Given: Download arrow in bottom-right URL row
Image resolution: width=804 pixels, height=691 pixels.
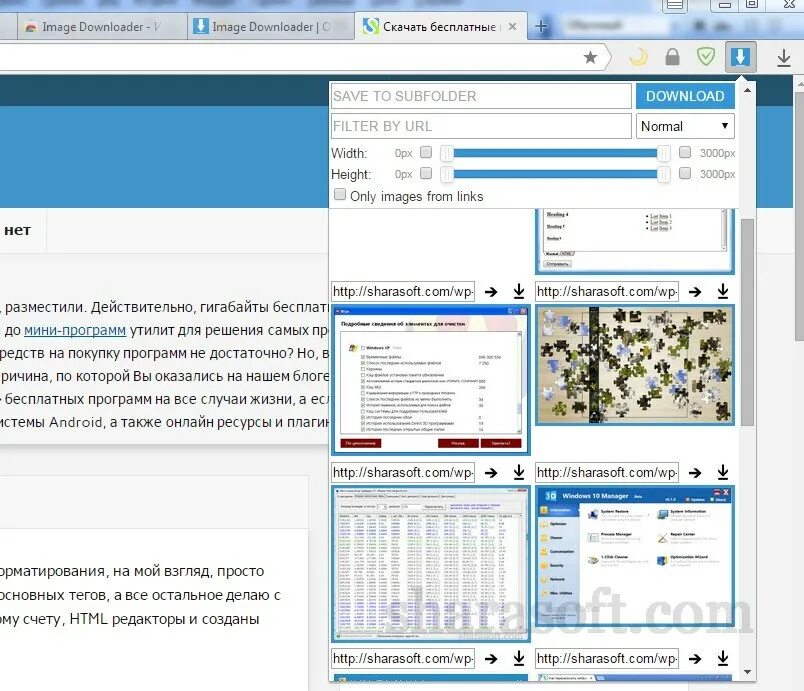Looking at the screenshot, I should 723,658.
